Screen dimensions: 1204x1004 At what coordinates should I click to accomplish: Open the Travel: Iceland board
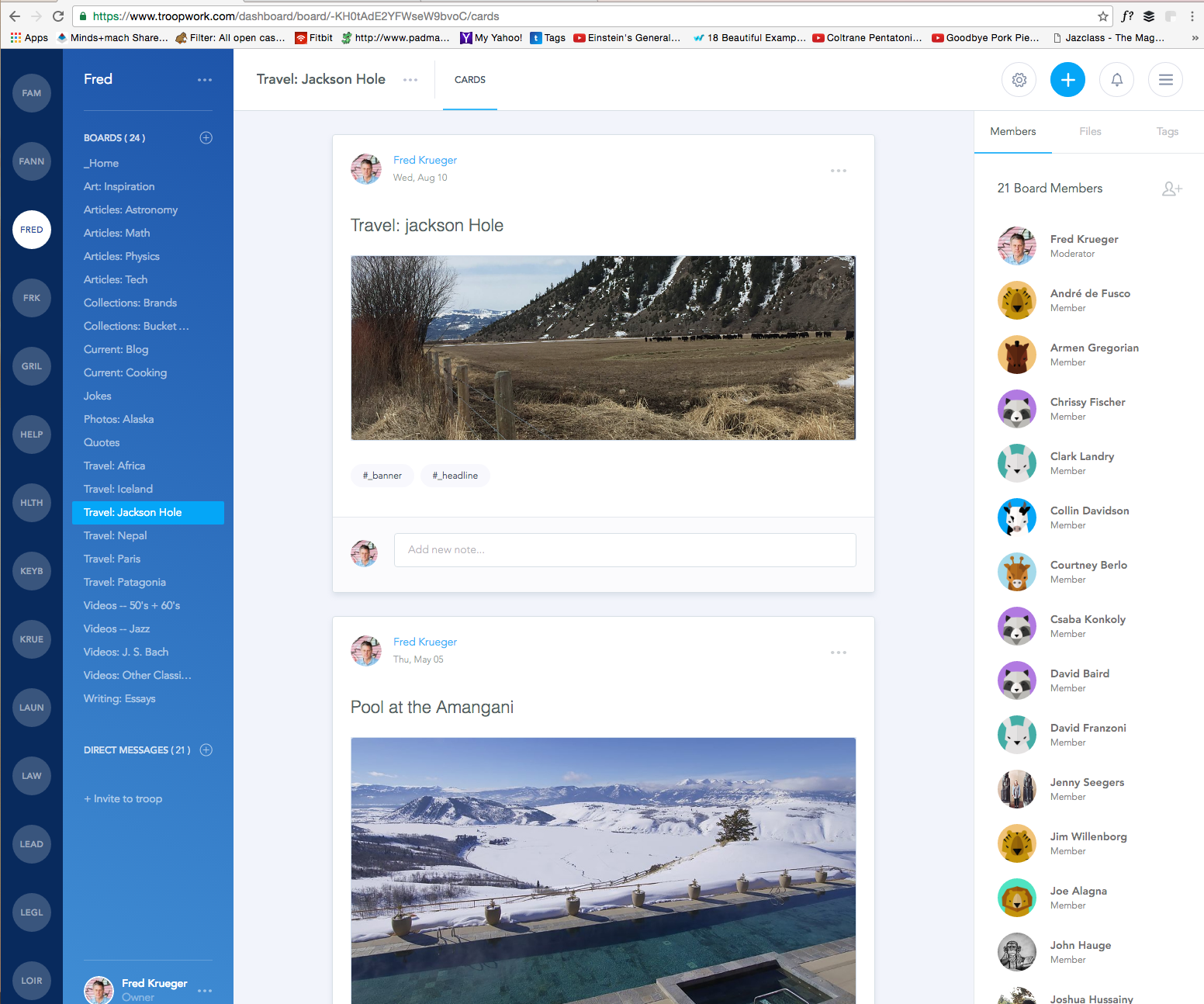tap(119, 489)
